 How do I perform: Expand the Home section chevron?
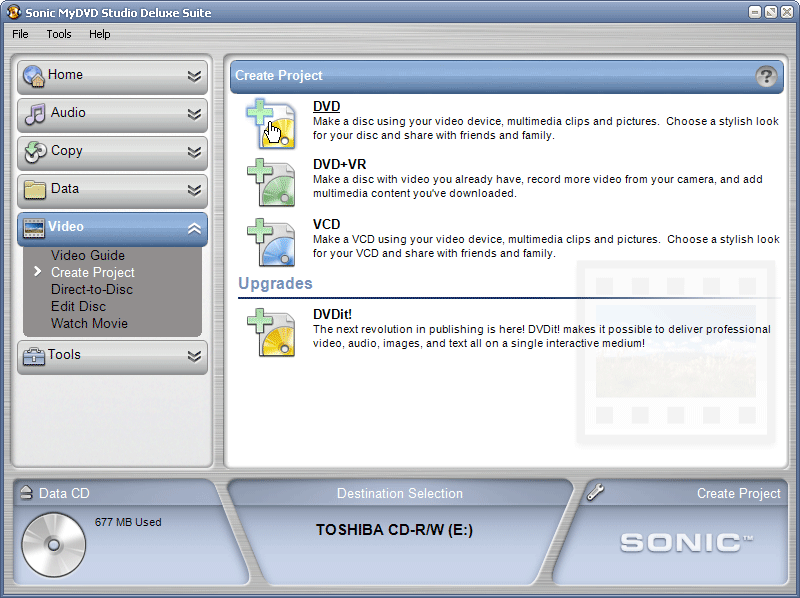click(x=194, y=76)
